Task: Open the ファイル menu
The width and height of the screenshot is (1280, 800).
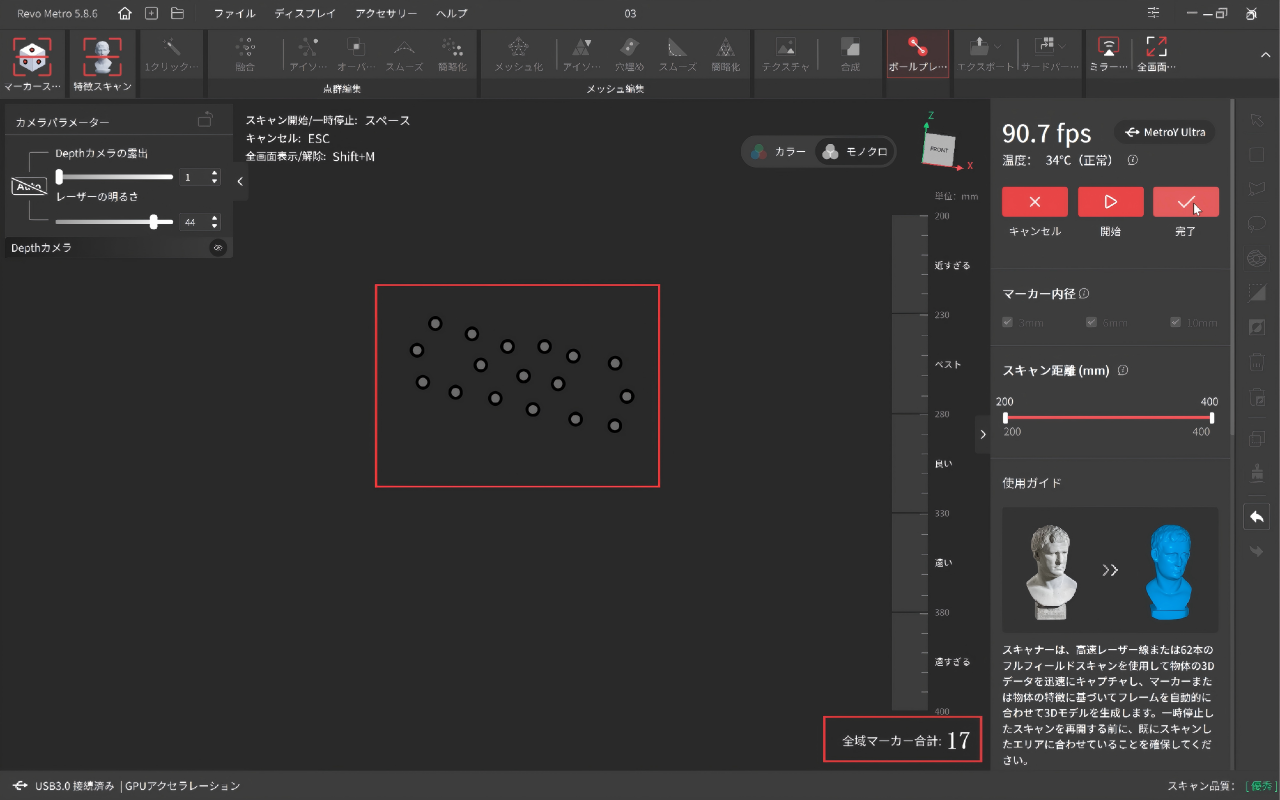Action: point(234,14)
